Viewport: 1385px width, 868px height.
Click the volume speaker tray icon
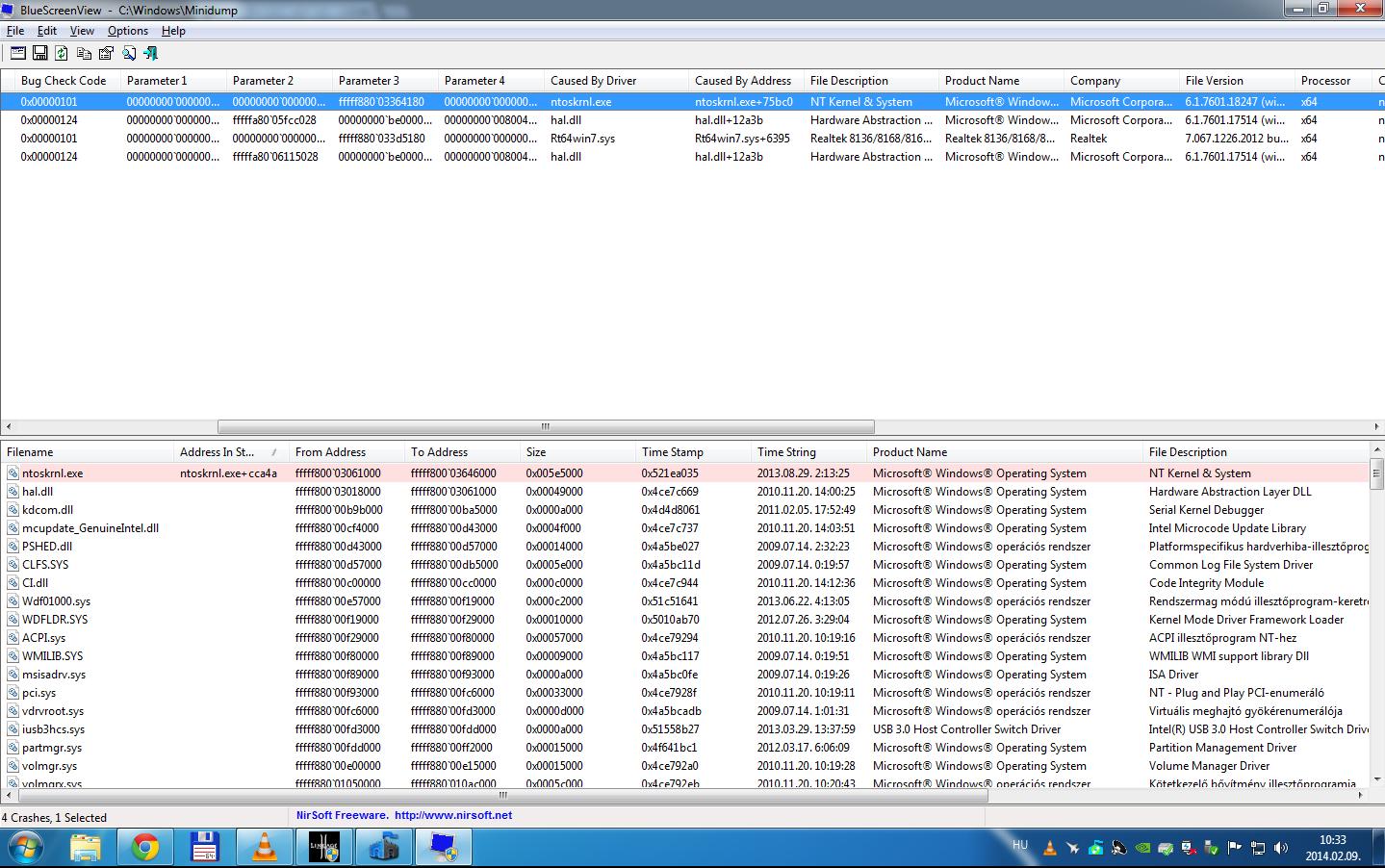pyautogui.click(x=1280, y=848)
